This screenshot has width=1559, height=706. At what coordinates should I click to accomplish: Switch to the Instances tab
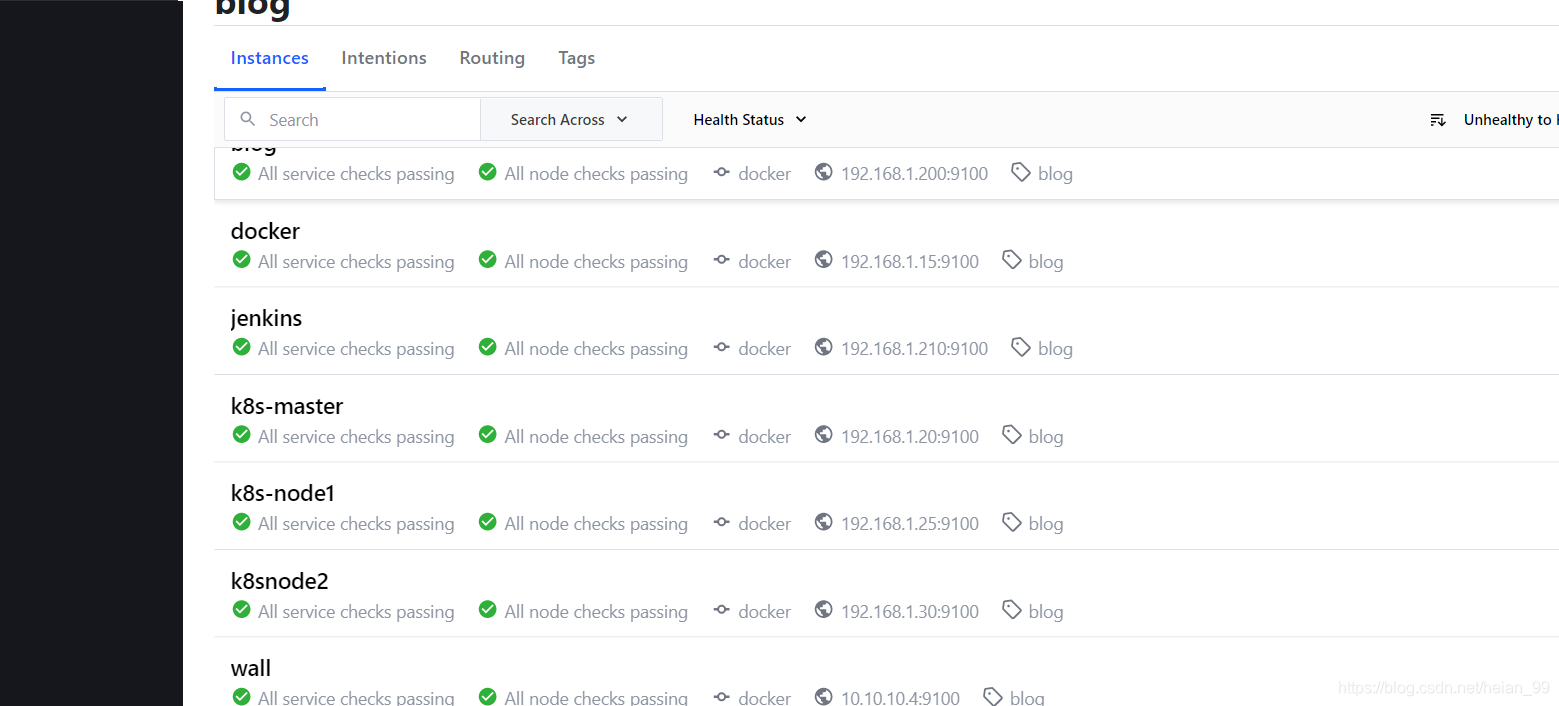(x=269, y=58)
